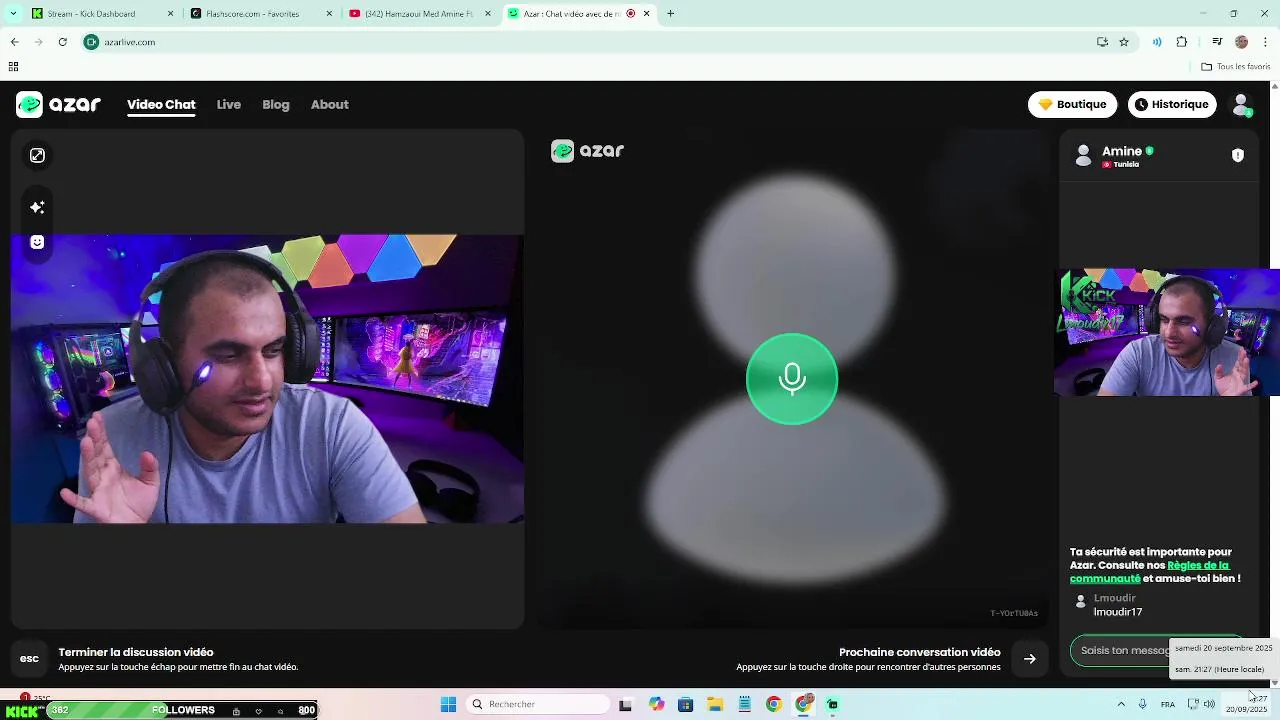
Task: Close the Azar browser tab
Action: point(647,14)
